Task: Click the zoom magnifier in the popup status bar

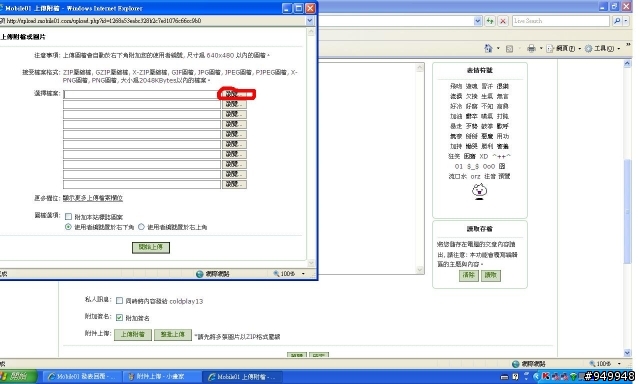Action: [x=276, y=273]
